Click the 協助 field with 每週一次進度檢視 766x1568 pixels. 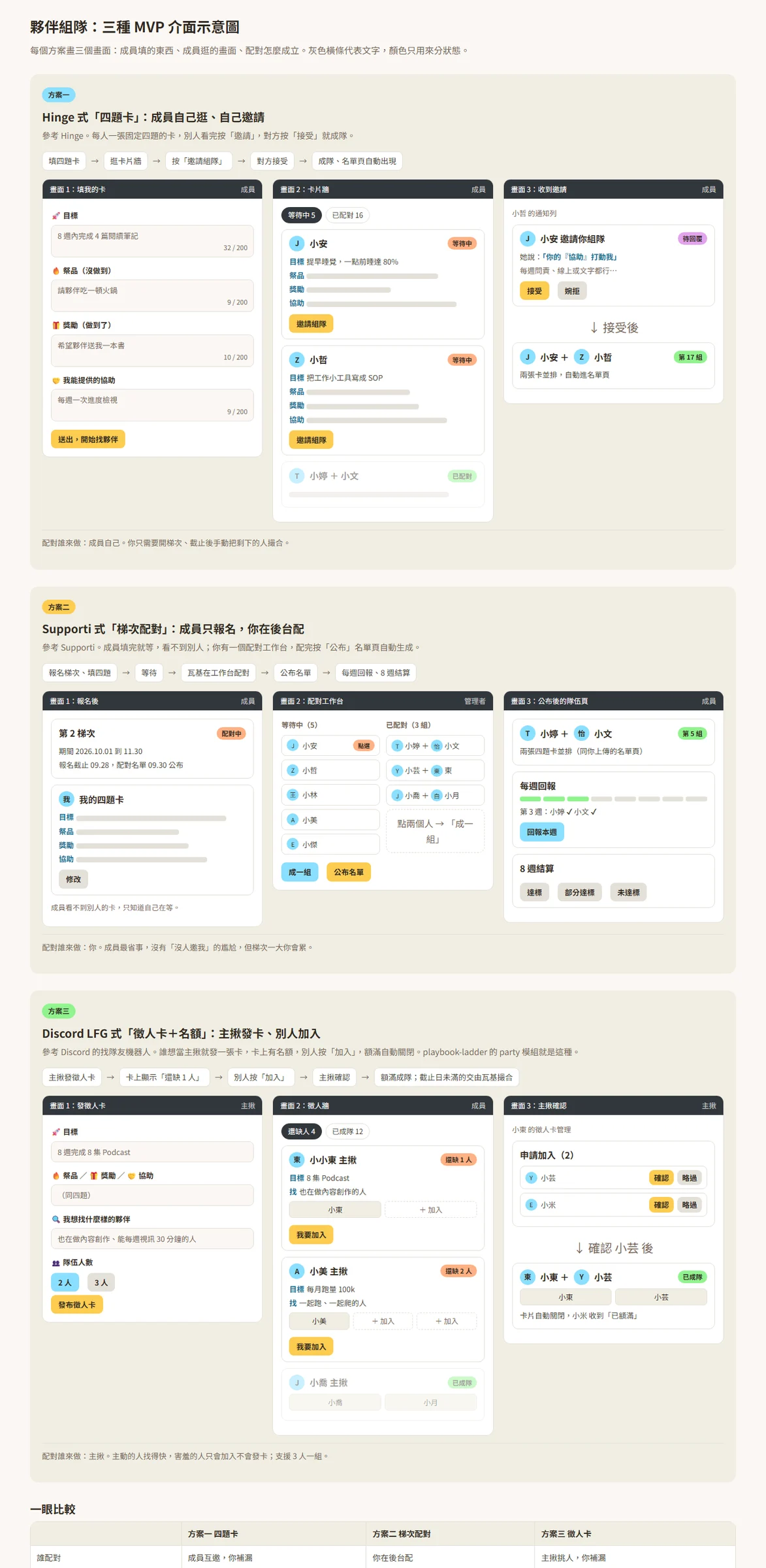pyautogui.click(x=152, y=405)
